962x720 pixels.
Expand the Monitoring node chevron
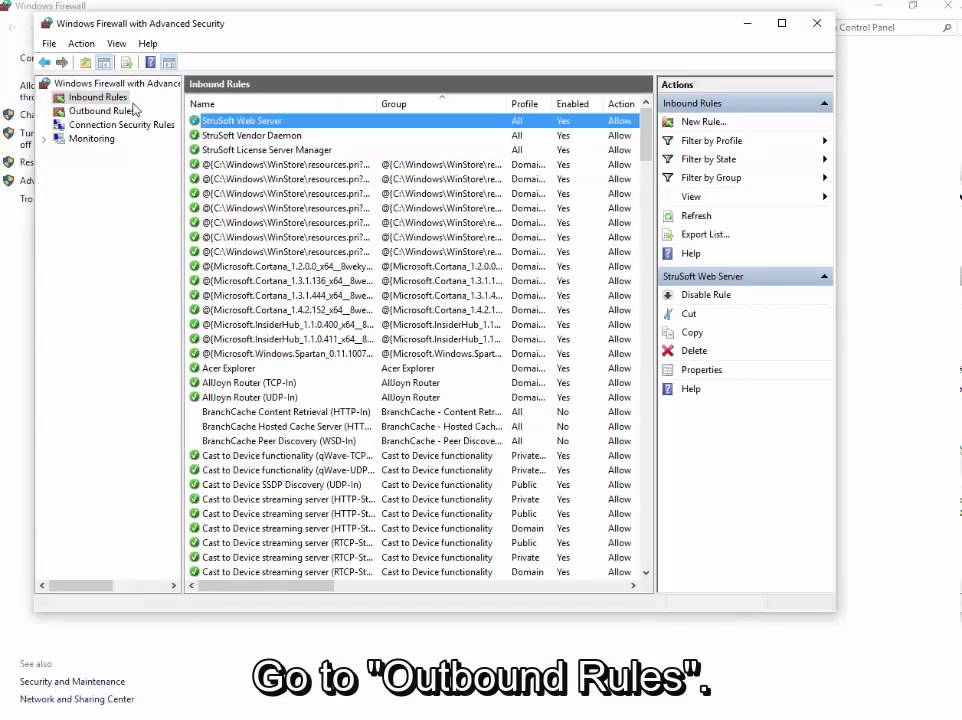[x=44, y=139]
